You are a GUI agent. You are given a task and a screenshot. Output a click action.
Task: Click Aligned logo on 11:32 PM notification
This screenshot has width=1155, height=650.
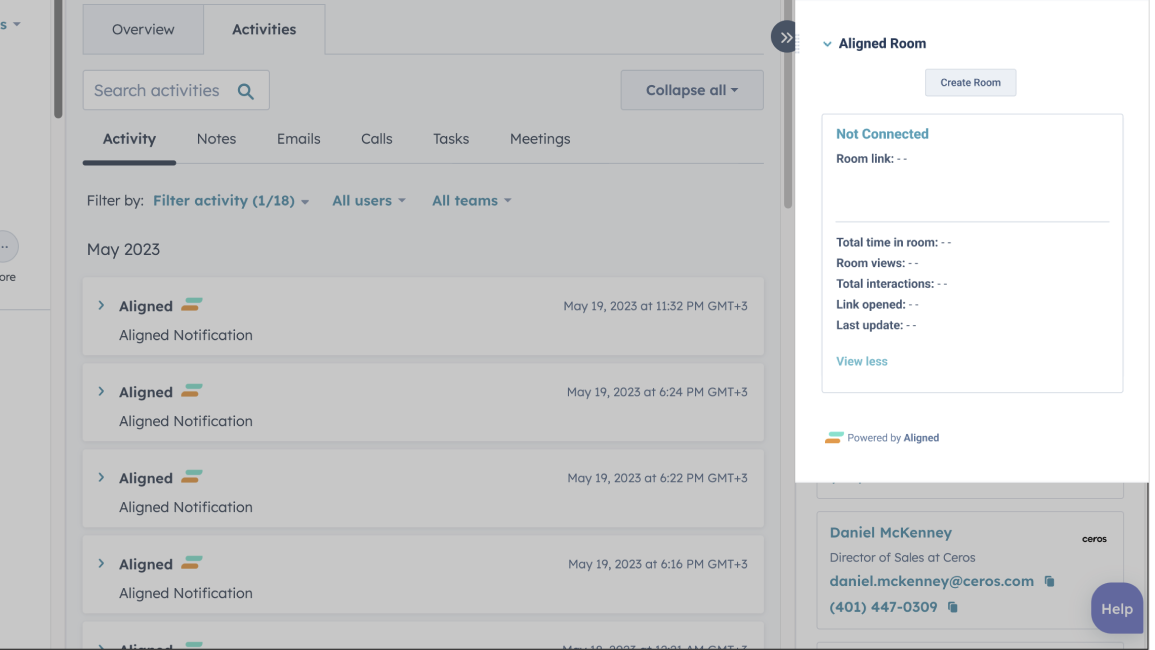pyautogui.click(x=192, y=305)
